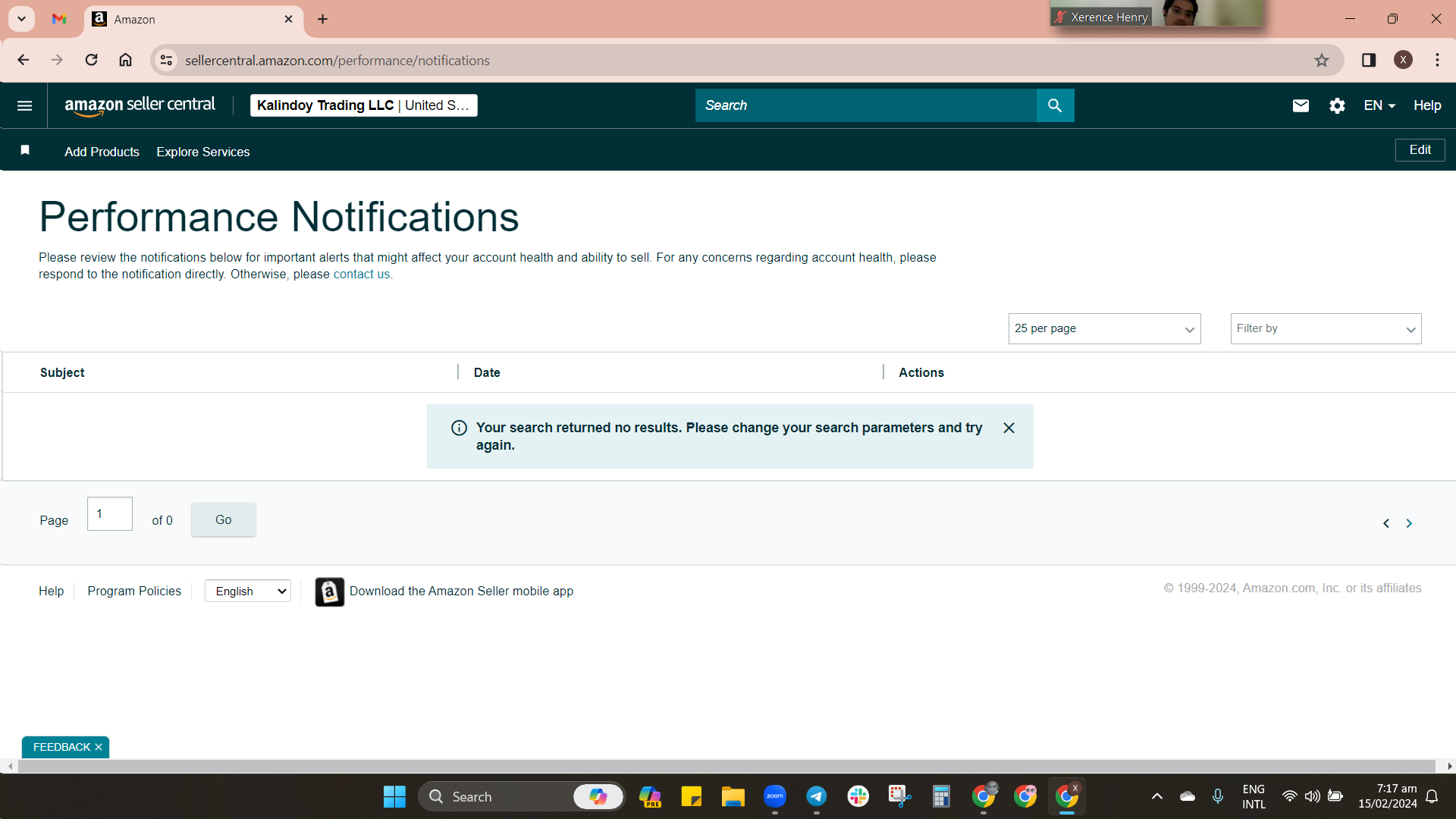Open the volume control in system tray
This screenshot has width=1456, height=819.
point(1313,796)
